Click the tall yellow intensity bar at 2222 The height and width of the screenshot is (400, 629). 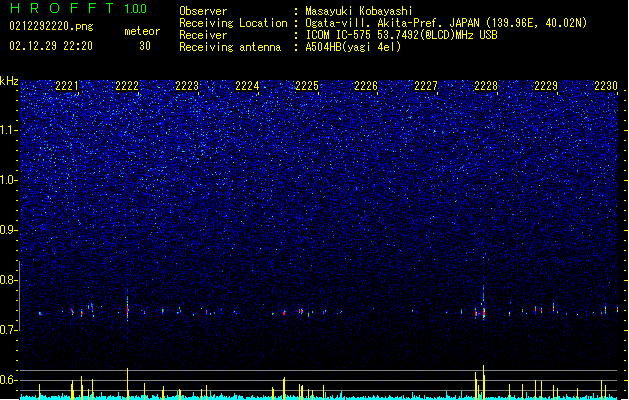pos(128,384)
